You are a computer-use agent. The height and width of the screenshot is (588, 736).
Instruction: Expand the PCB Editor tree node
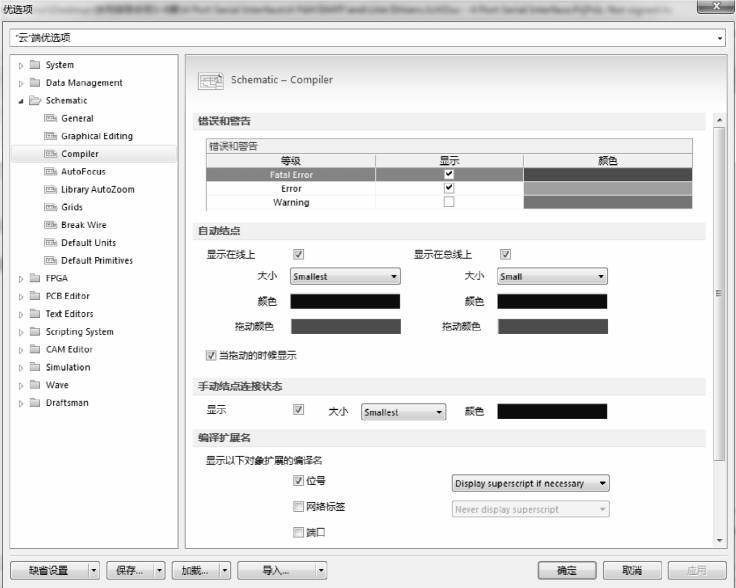21,297
